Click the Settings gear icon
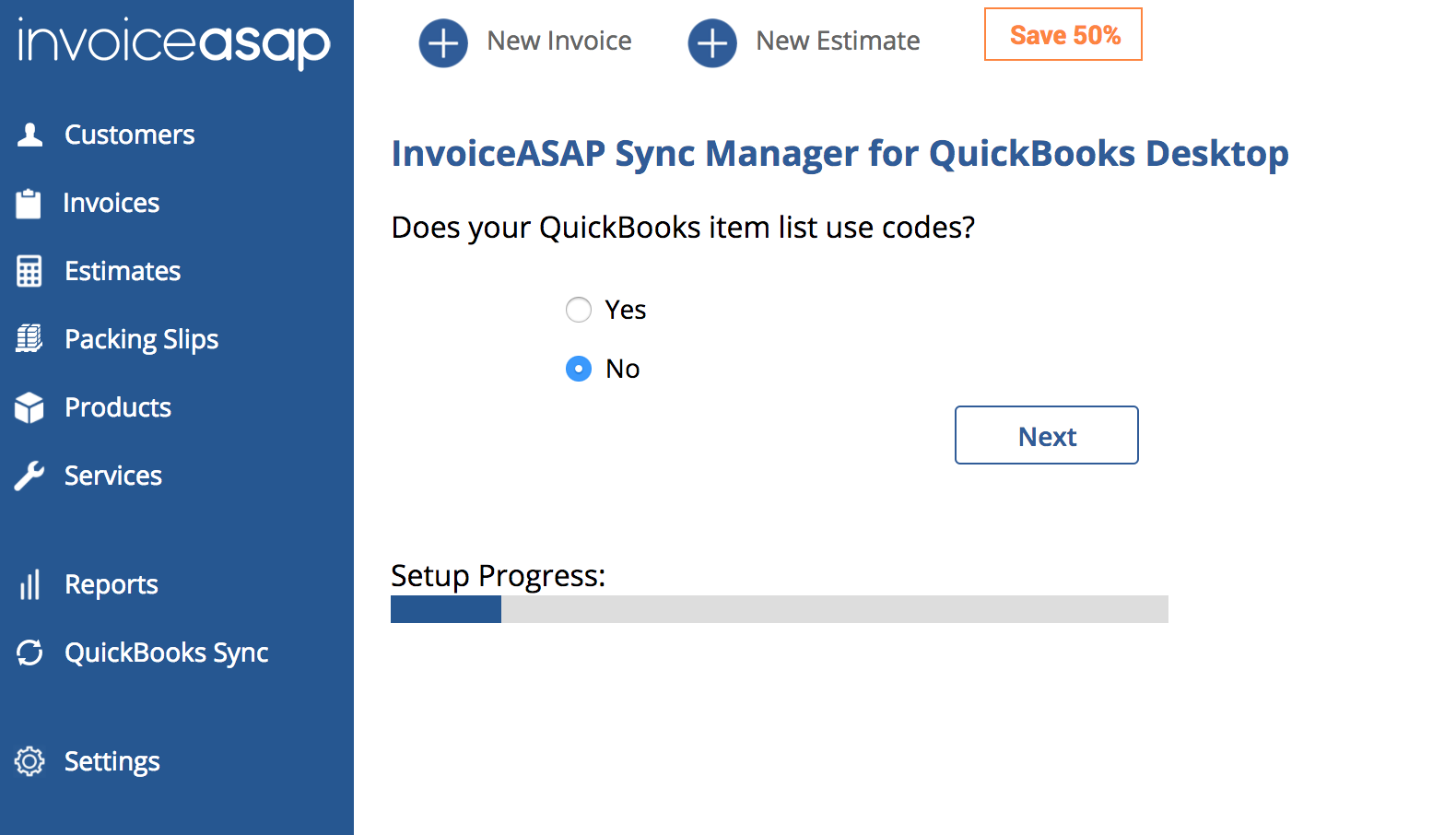 [29, 761]
